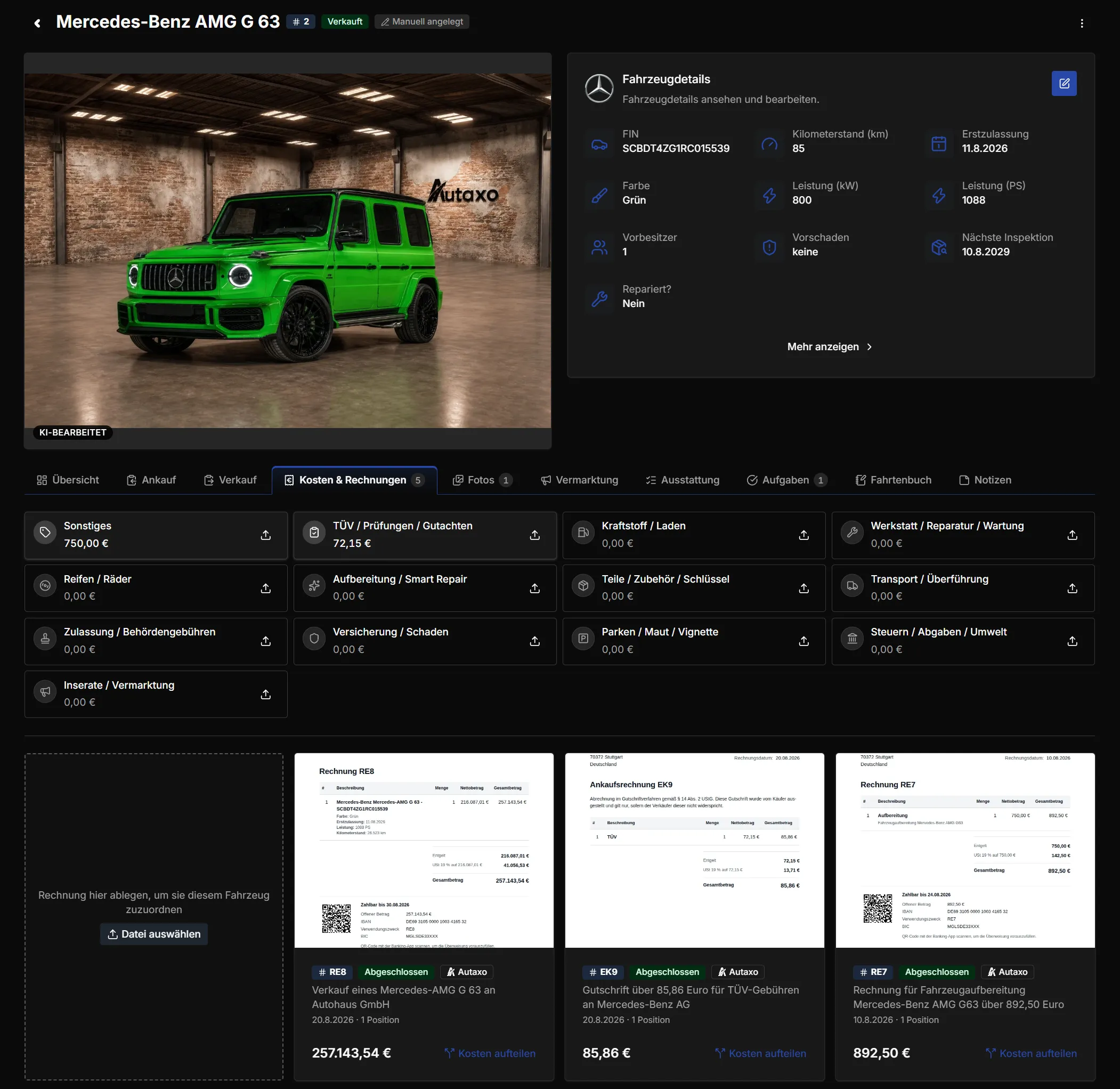This screenshot has height=1089, width=1120.
Task: Click the parking icon of Parken / Maut
Action: [583, 639]
